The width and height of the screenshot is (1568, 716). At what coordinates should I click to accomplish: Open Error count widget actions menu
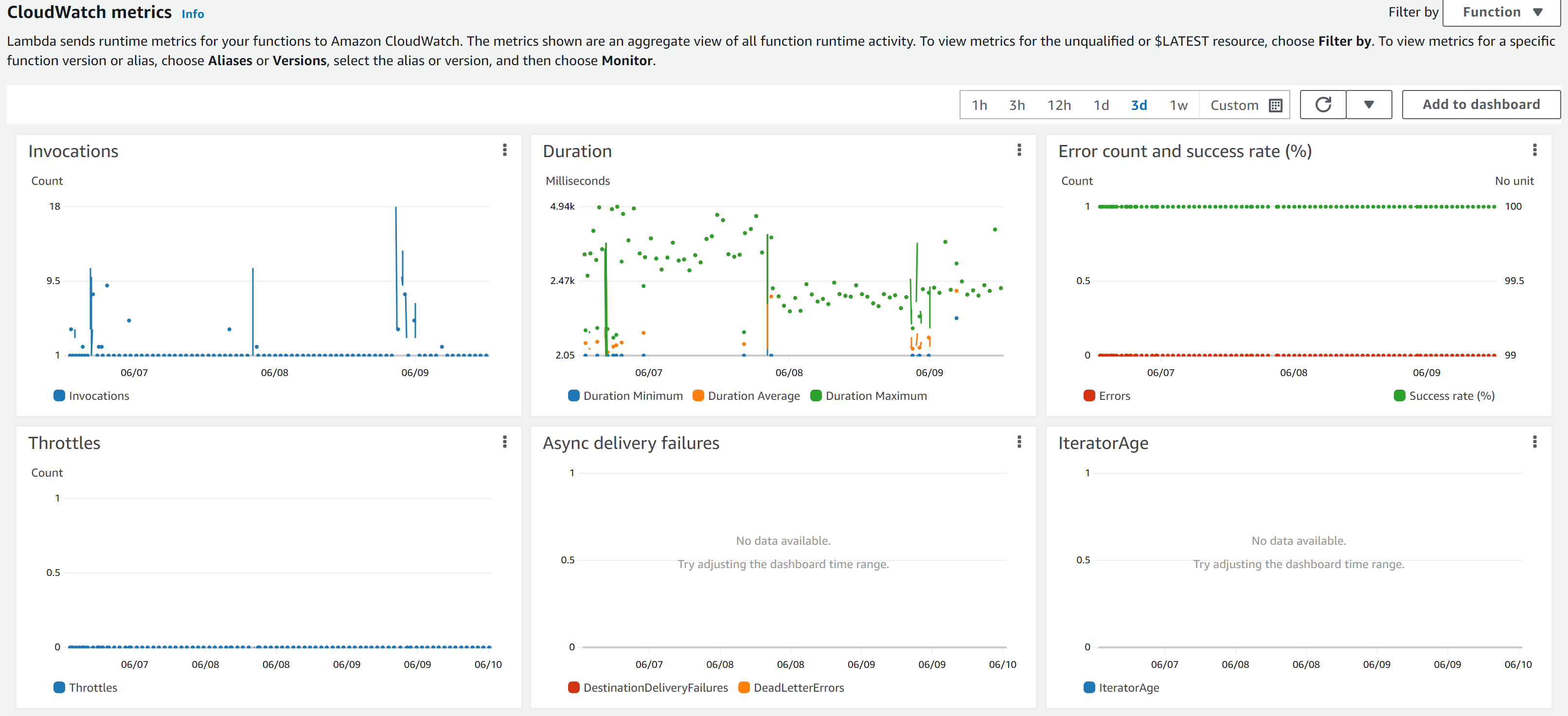coord(1534,150)
